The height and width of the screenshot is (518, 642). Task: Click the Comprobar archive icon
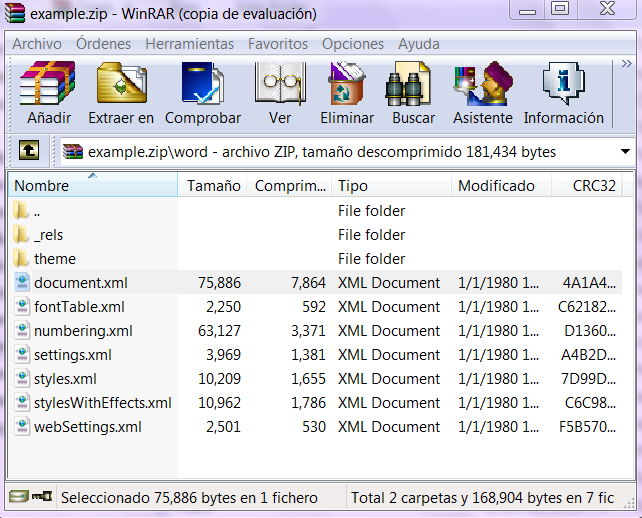pyautogui.click(x=203, y=83)
